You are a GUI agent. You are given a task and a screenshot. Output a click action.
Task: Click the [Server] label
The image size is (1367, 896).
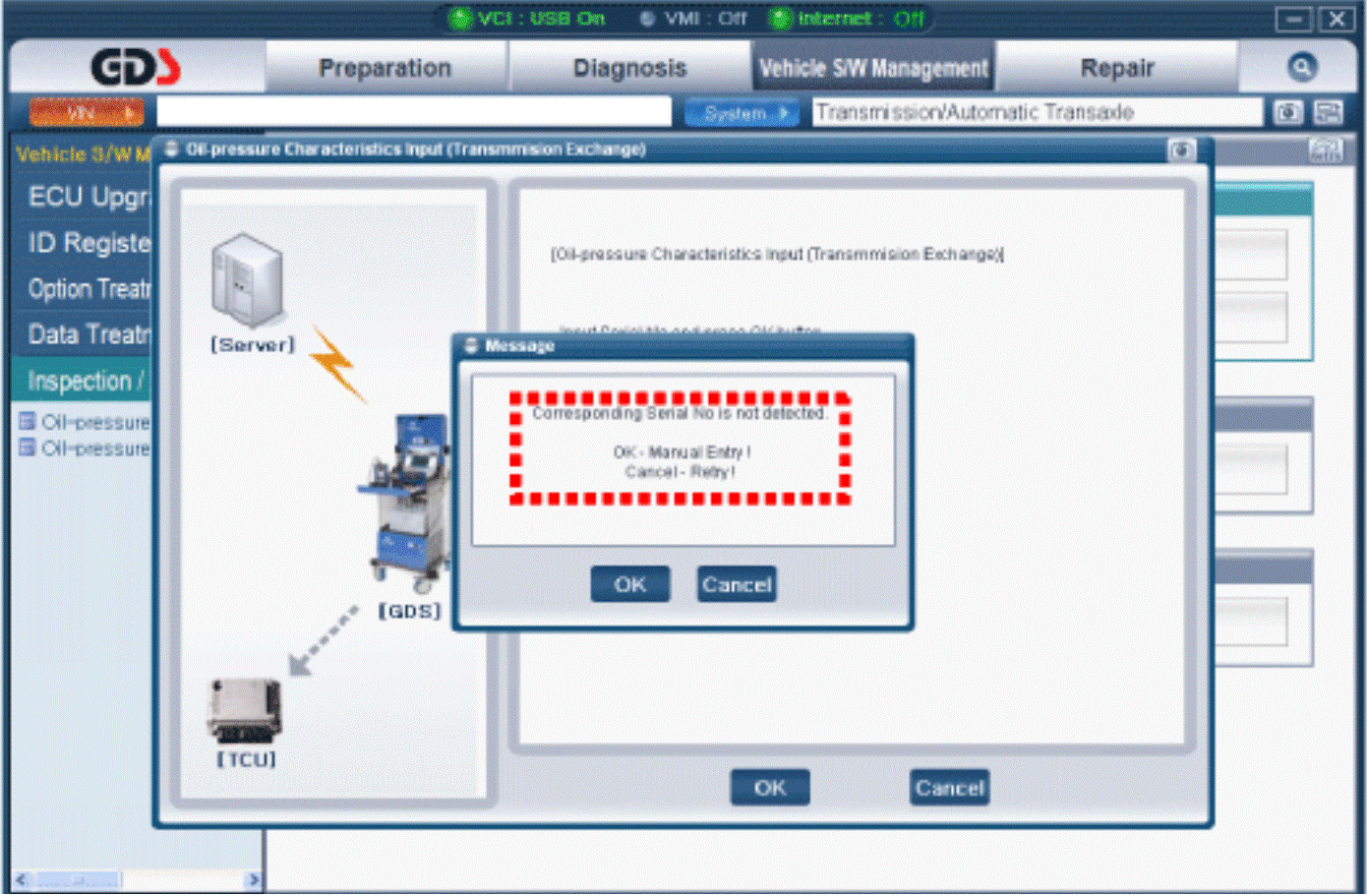click(x=253, y=345)
